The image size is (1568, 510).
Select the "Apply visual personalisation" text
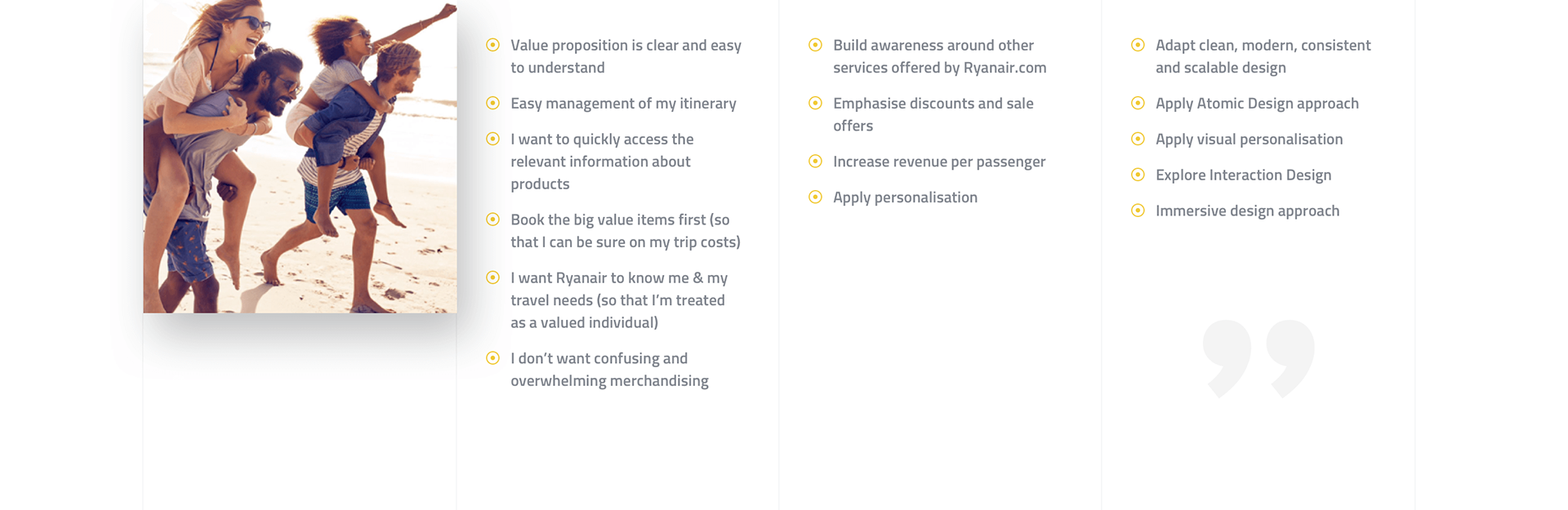pyautogui.click(x=1249, y=140)
